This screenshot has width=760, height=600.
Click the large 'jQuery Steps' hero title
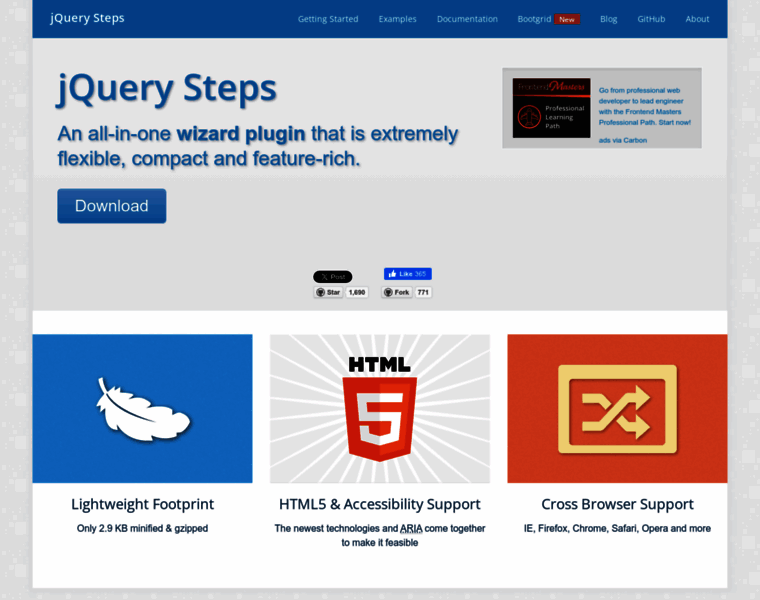167,89
